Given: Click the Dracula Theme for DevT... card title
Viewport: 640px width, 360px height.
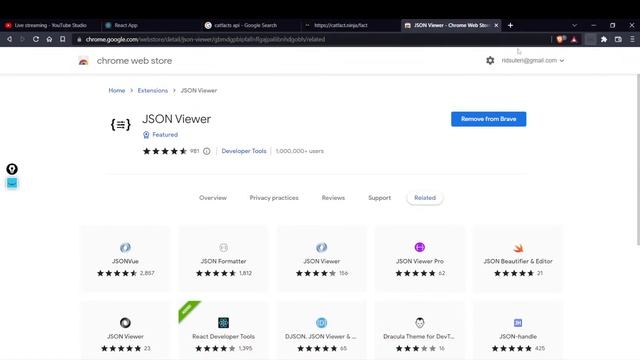Looking at the screenshot, I should pyautogui.click(x=419, y=337).
